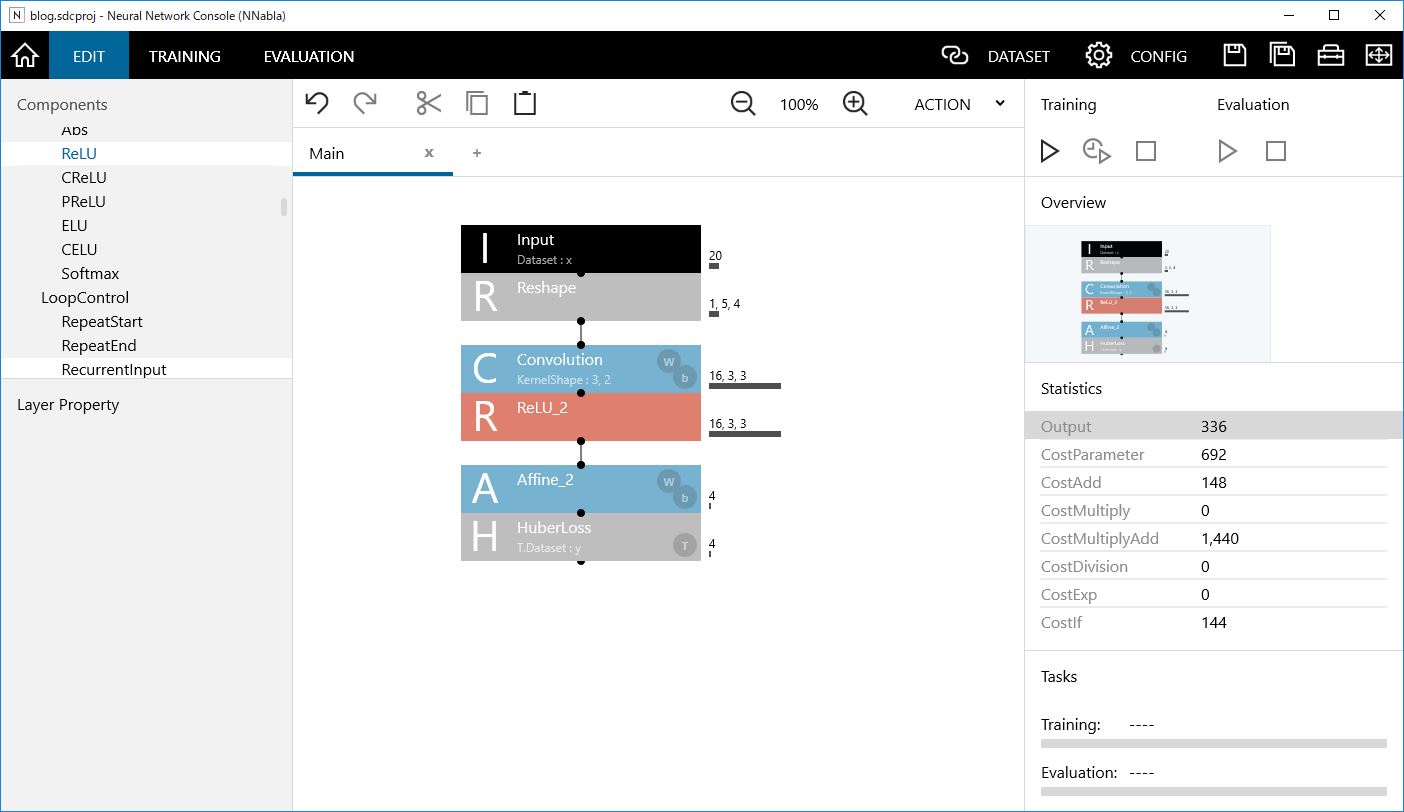Open the ACTION dropdown menu
Image resolution: width=1404 pixels, height=812 pixels.
pos(958,104)
